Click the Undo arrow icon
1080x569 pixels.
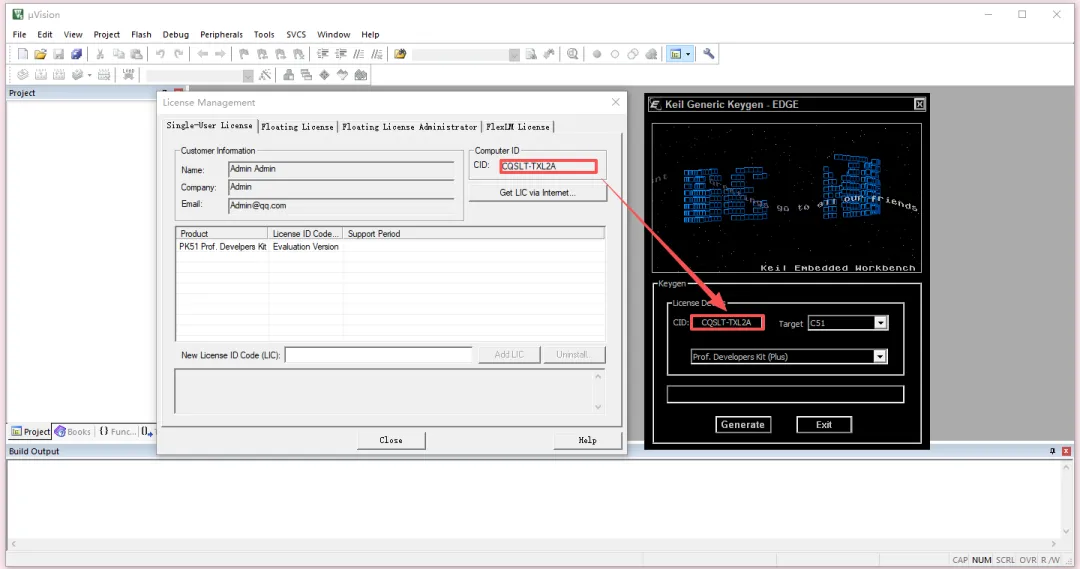(x=160, y=54)
